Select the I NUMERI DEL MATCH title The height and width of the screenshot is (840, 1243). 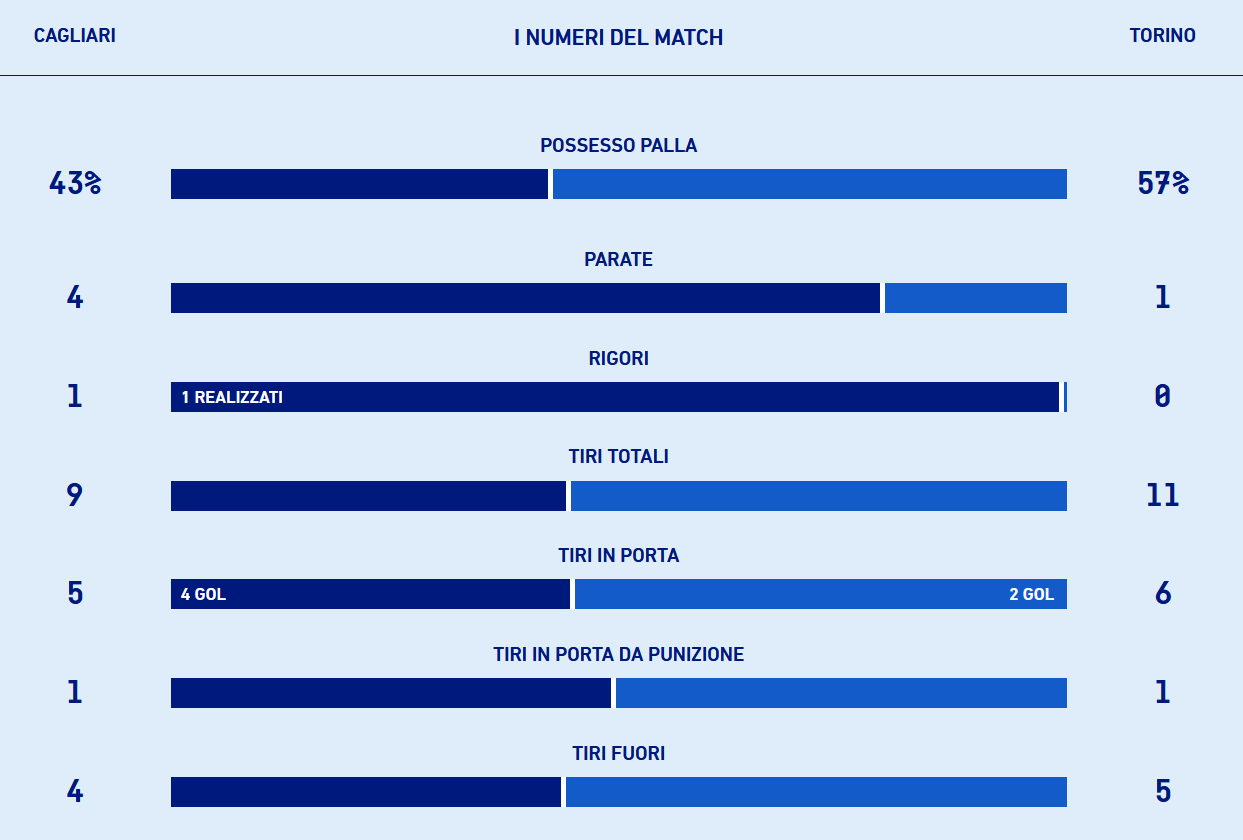(618, 38)
